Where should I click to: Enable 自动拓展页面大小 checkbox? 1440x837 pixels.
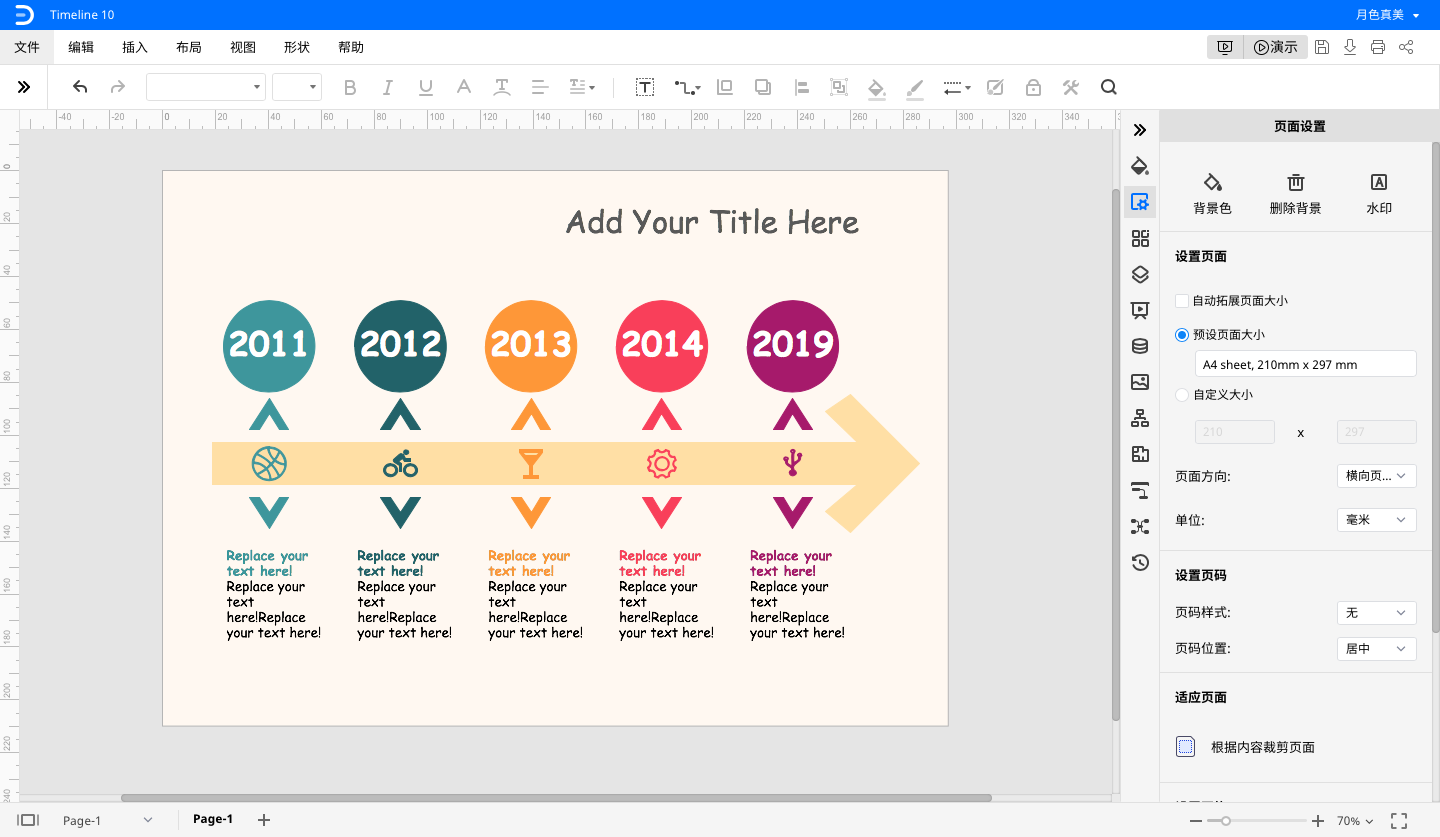(1182, 301)
